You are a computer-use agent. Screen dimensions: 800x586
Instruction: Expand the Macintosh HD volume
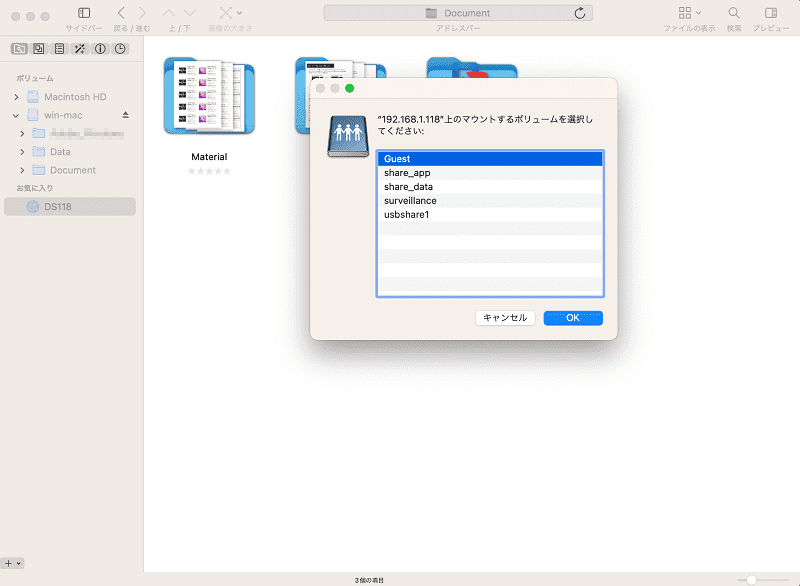point(16,97)
